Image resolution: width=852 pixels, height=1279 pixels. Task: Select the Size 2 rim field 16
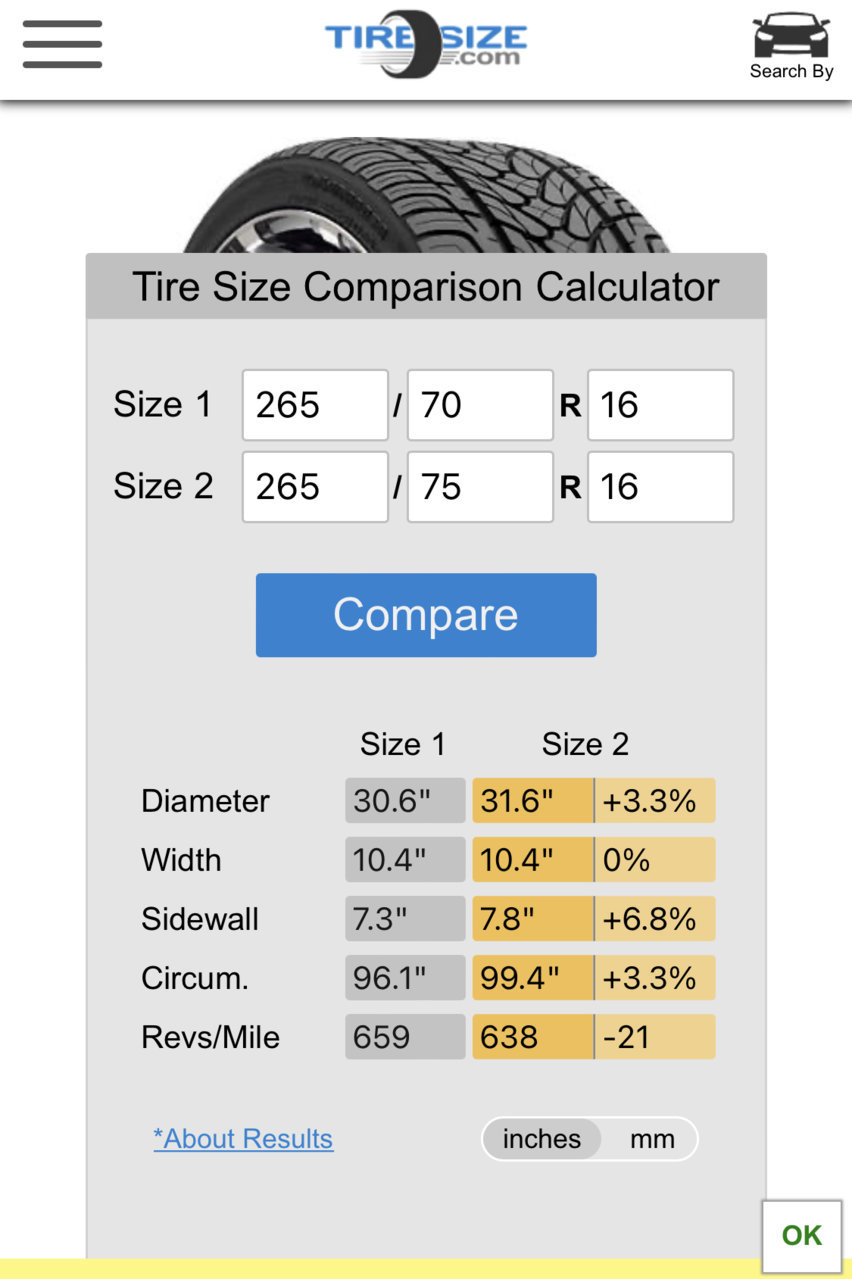660,487
